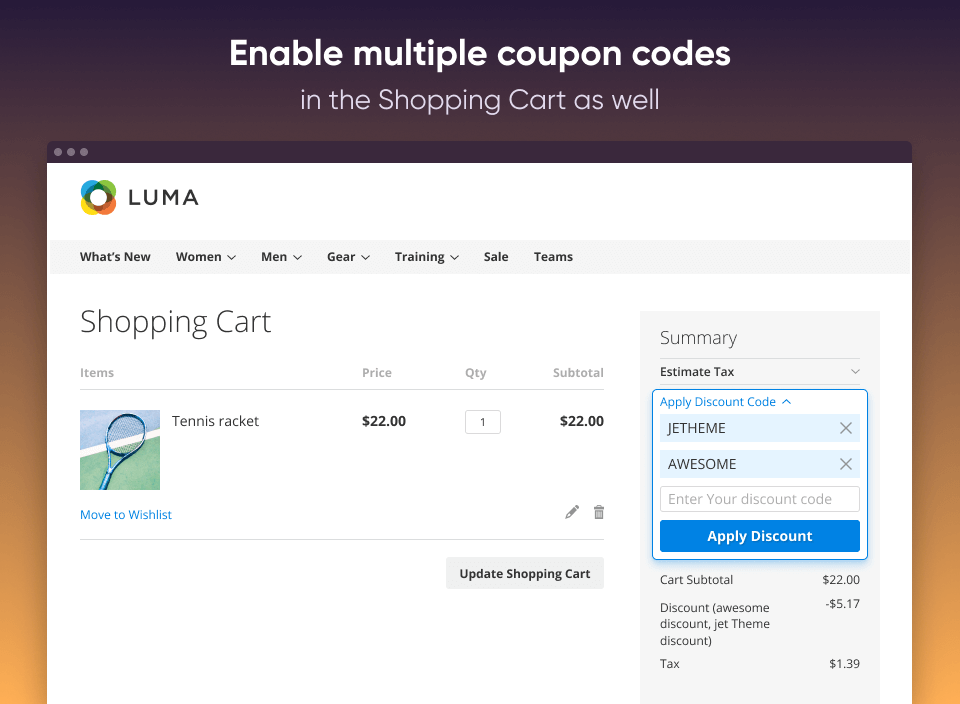The height and width of the screenshot is (704, 960).
Task: Go to the What's New section
Action: click(114, 256)
